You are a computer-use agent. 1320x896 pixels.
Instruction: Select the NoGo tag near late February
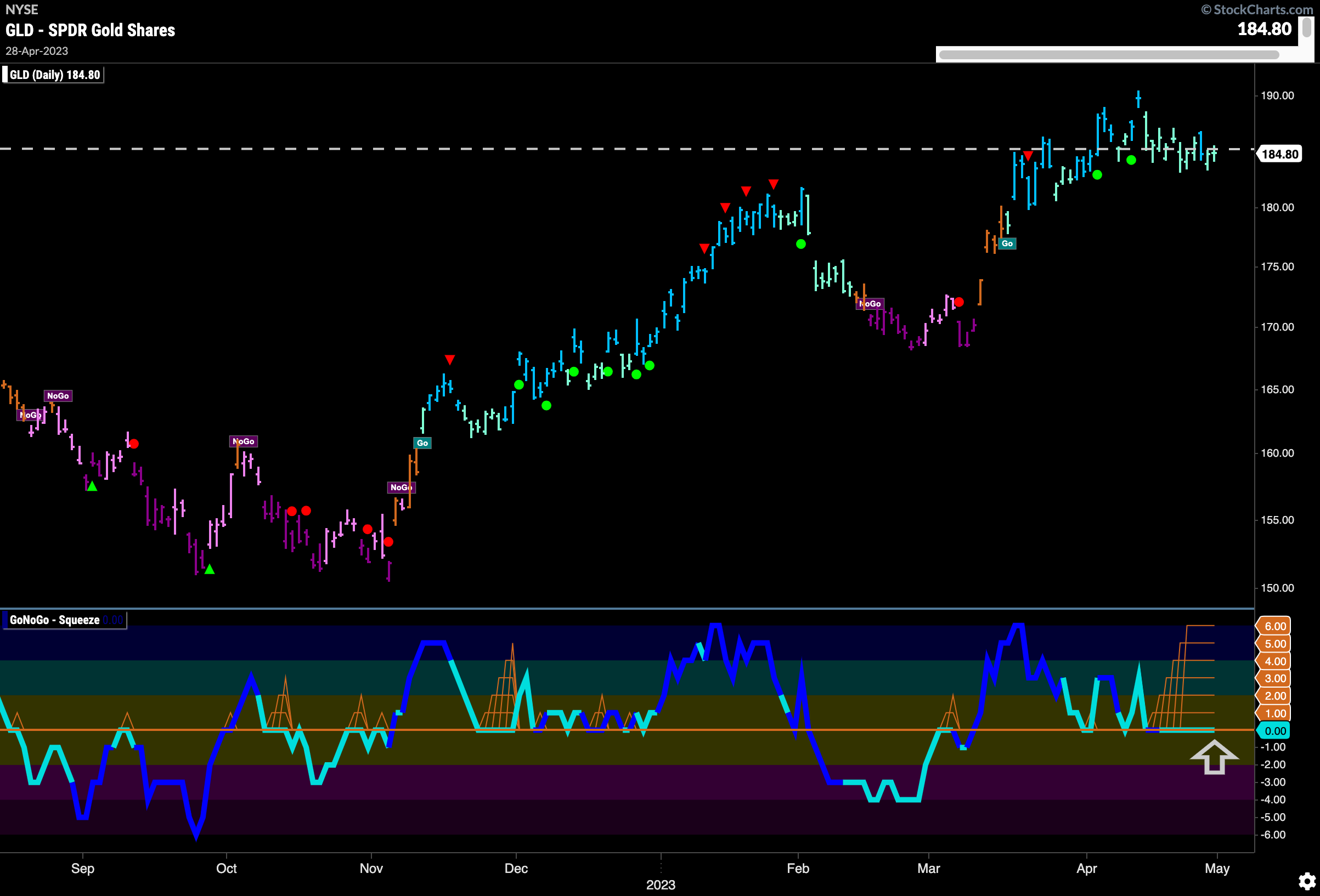pos(870,304)
